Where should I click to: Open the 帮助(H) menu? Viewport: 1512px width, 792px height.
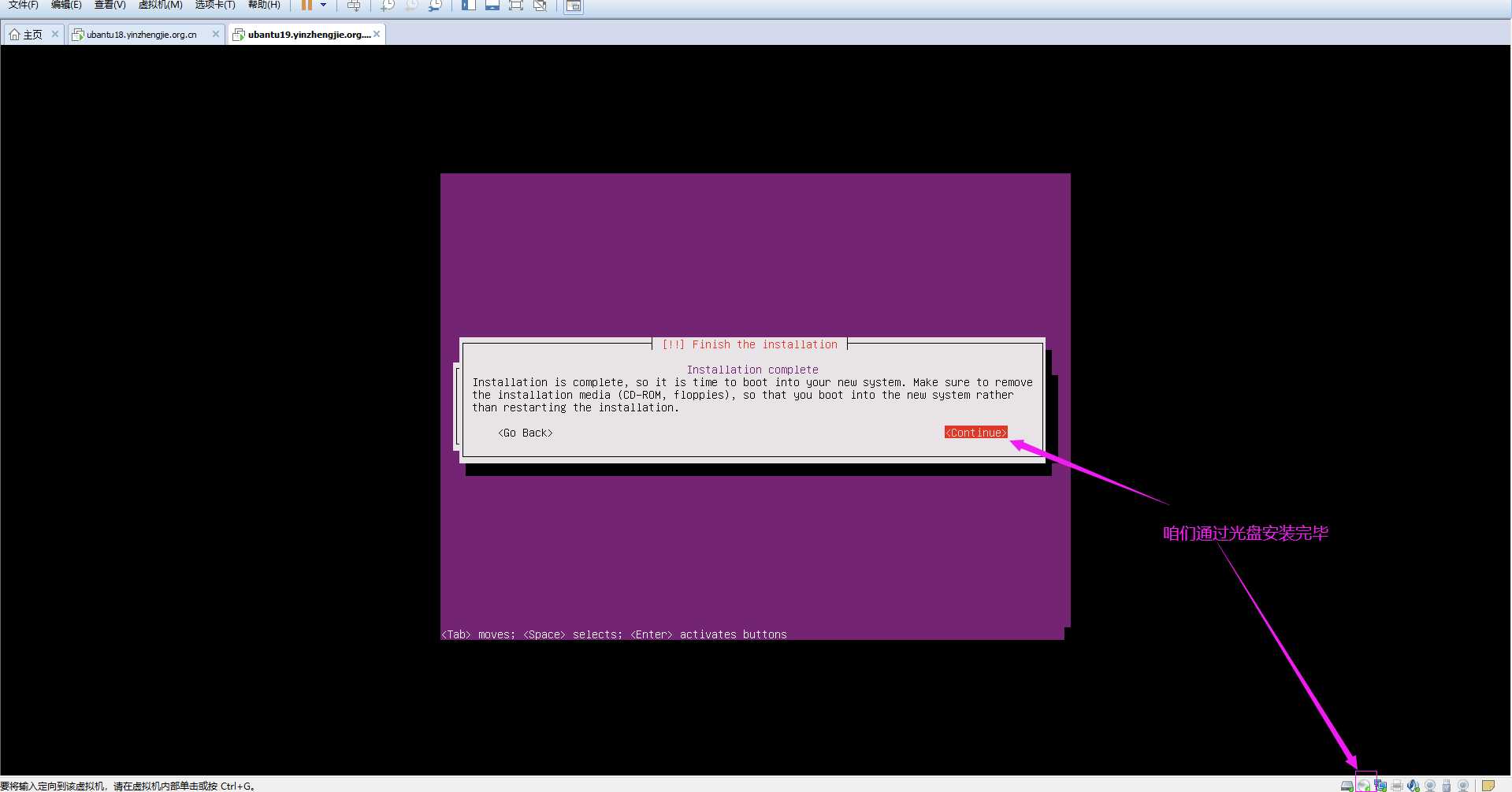(x=264, y=5)
